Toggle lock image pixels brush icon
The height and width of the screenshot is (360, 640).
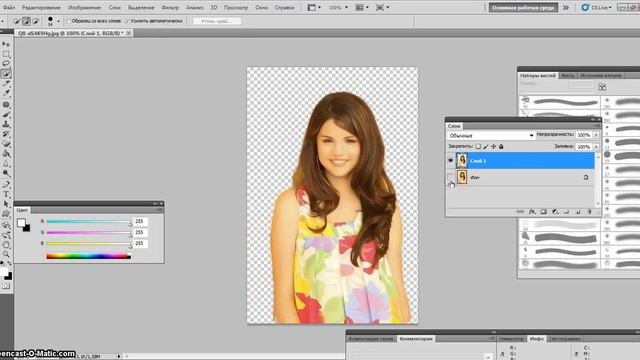486,146
